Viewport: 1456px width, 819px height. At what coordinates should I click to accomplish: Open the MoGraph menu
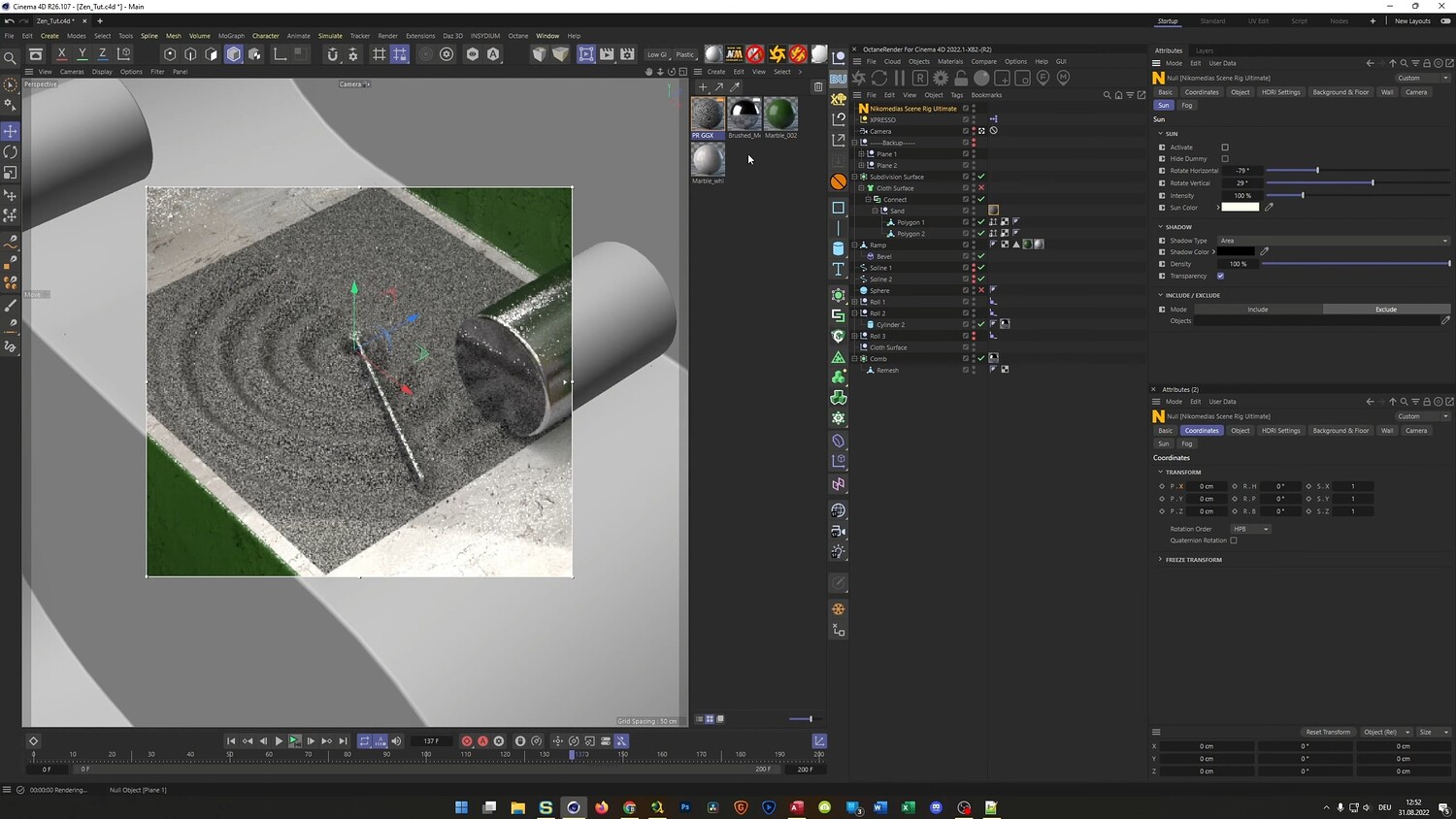231,36
